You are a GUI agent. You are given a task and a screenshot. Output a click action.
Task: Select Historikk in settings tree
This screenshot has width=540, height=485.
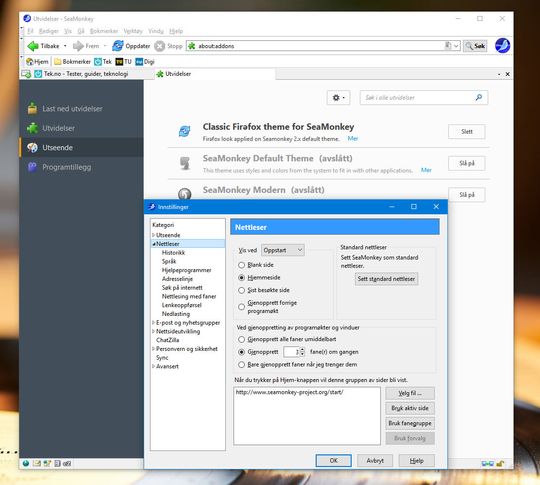pos(173,252)
